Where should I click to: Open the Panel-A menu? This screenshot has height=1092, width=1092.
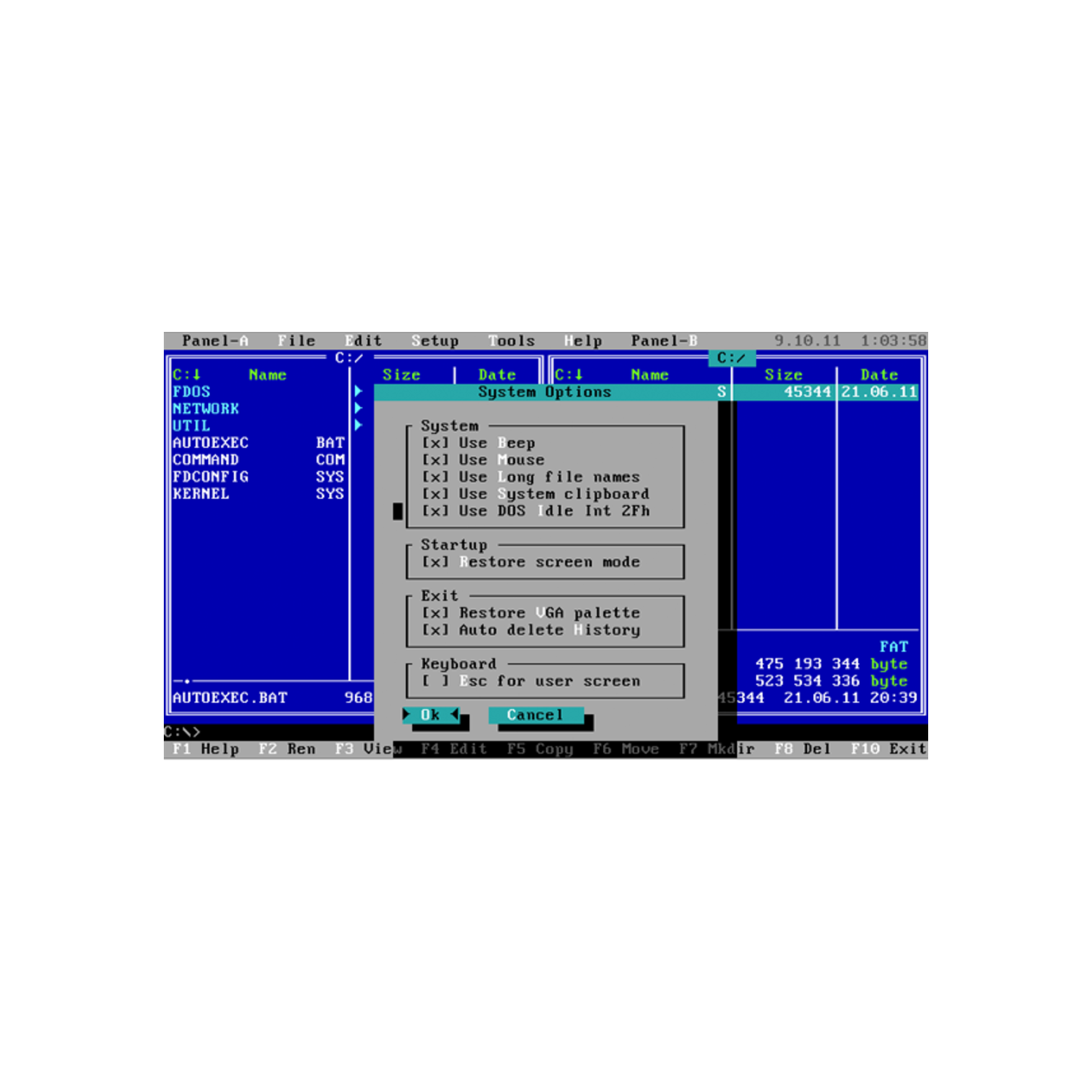click(215, 340)
